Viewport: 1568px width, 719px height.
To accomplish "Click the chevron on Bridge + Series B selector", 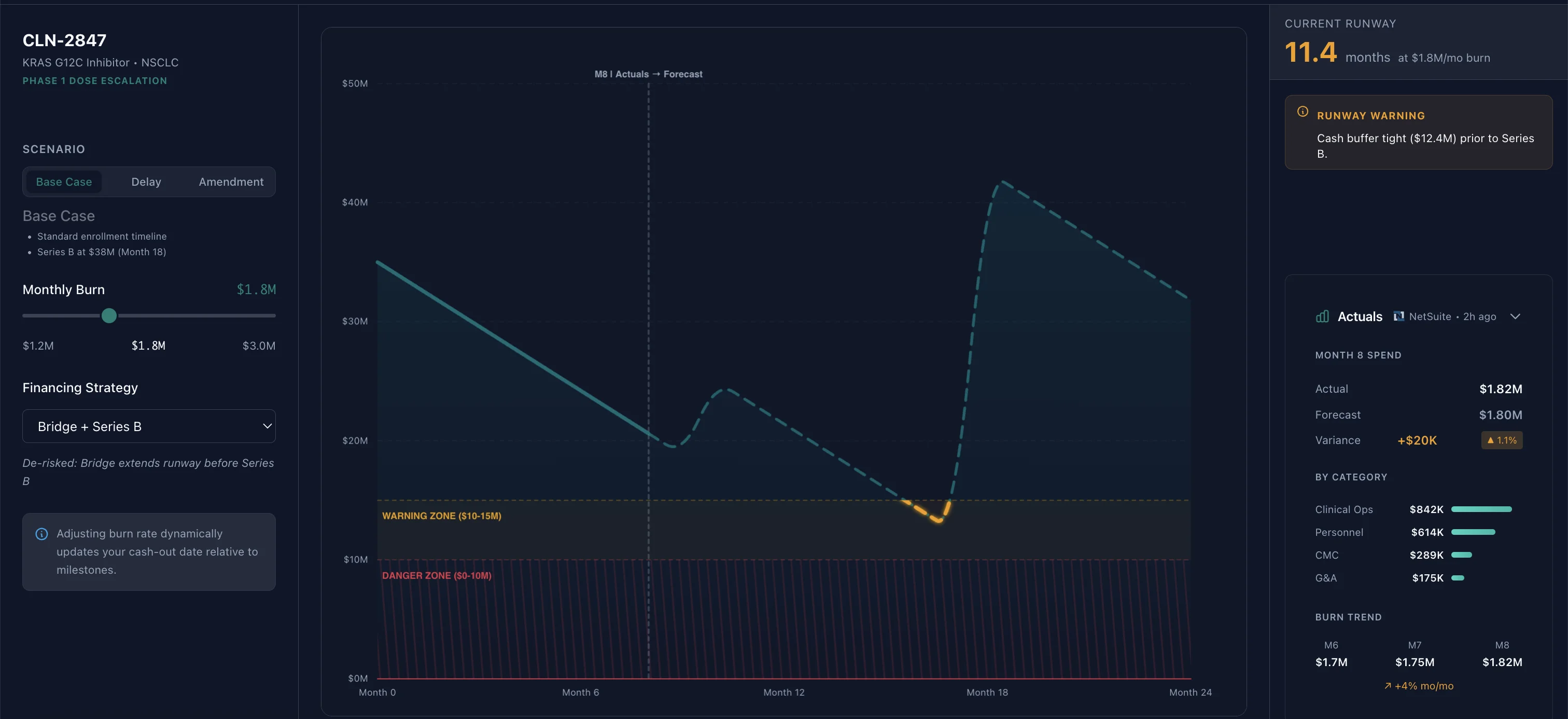I will click(266, 426).
